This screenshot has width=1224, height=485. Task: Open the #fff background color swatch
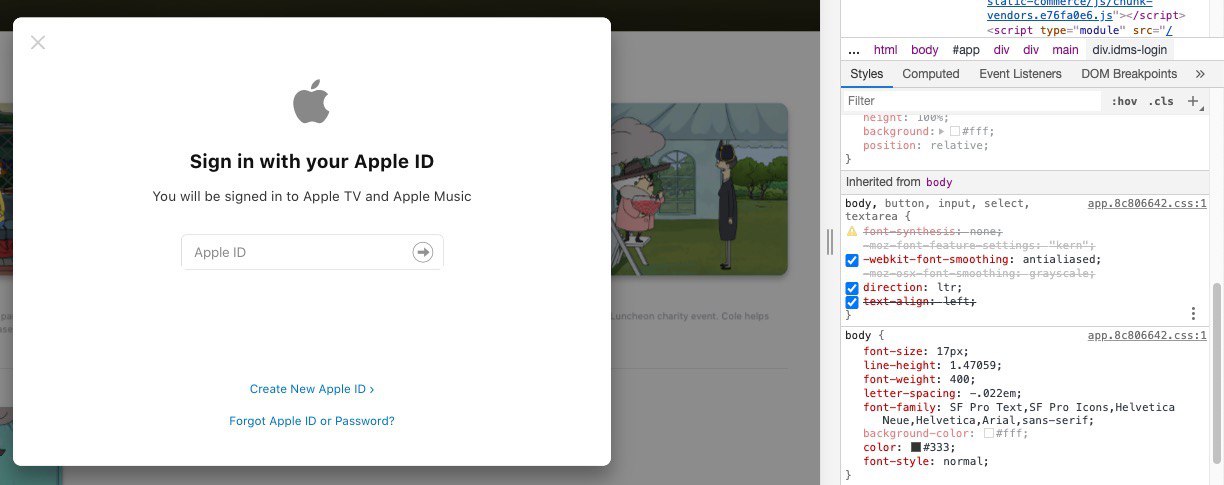(955, 131)
